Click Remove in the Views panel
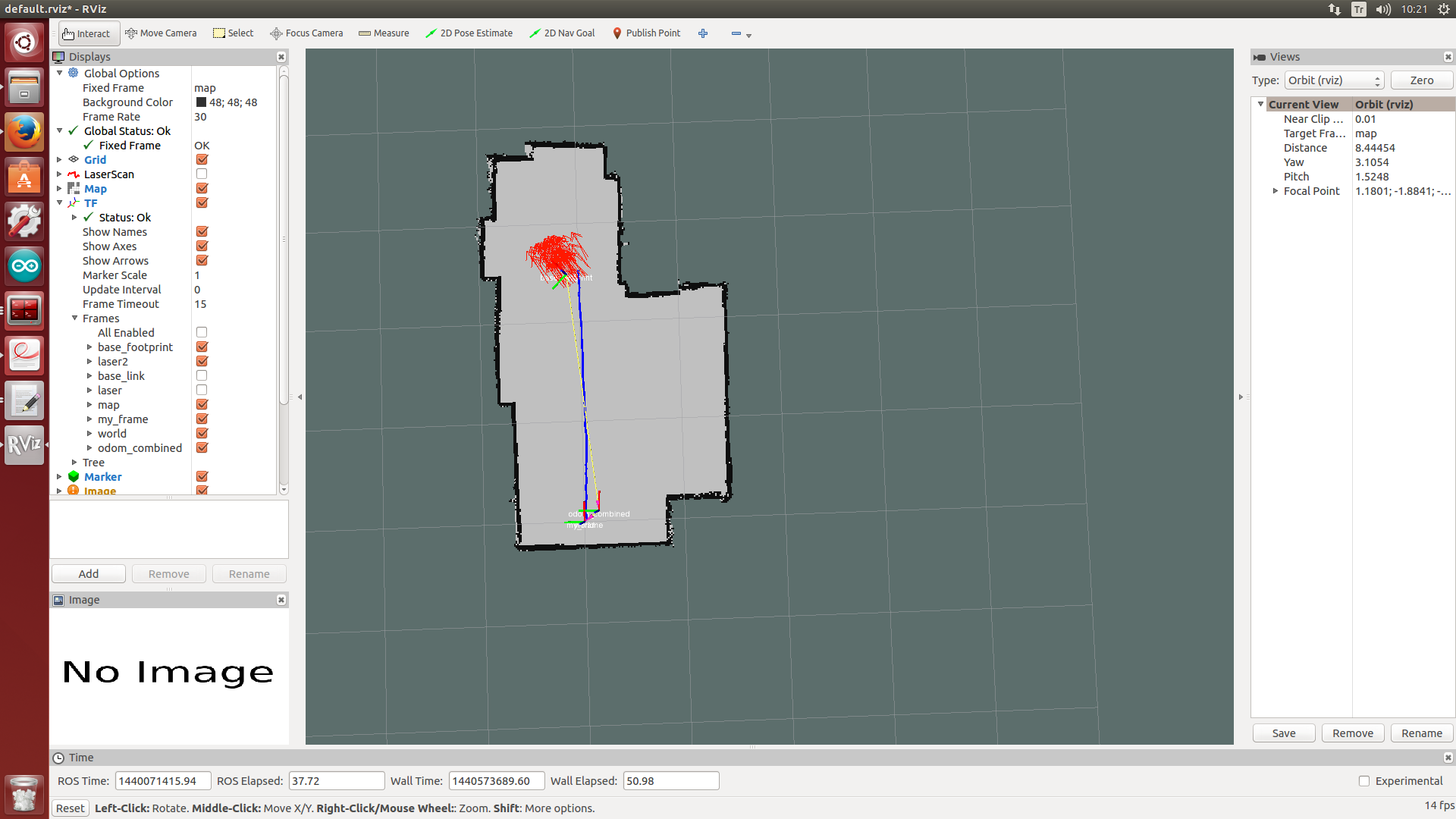Screen dimensions: 1456x819 [1353, 733]
